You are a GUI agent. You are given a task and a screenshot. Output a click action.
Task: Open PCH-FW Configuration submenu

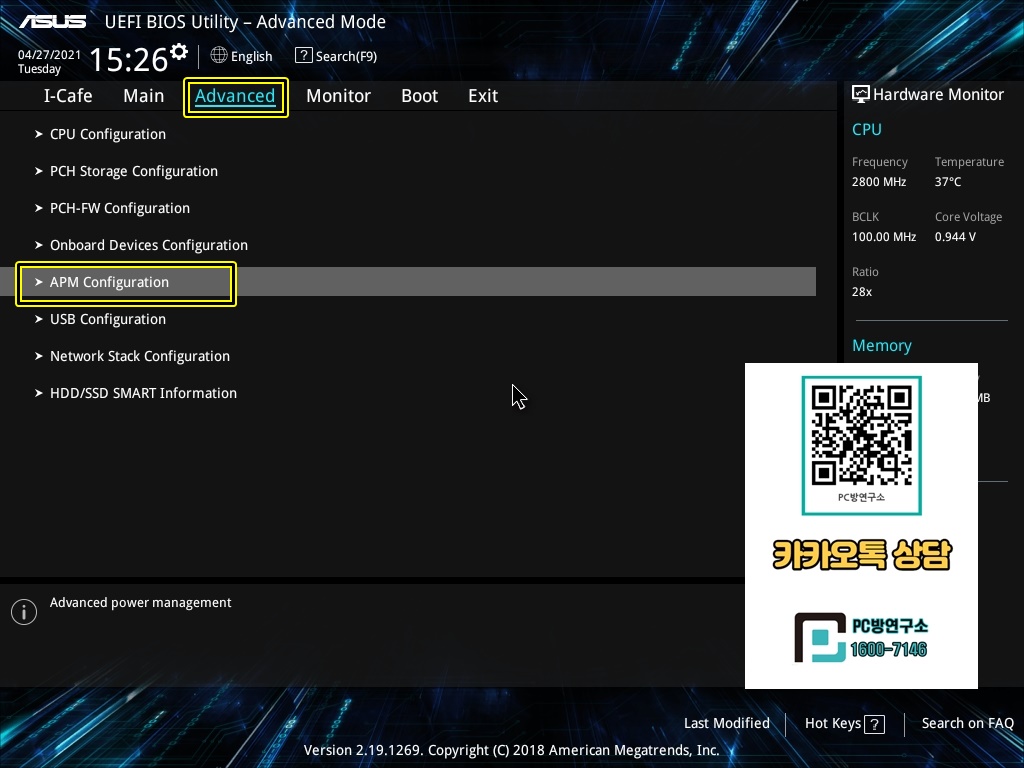tap(120, 208)
